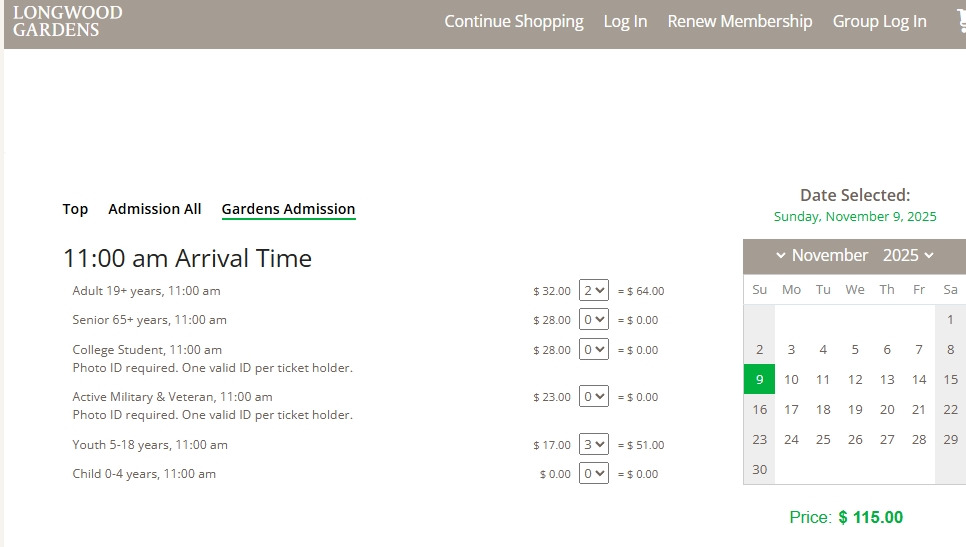Open the Log In link
The height and width of the screenshot is (547, 966).
(x=625, y=22)
